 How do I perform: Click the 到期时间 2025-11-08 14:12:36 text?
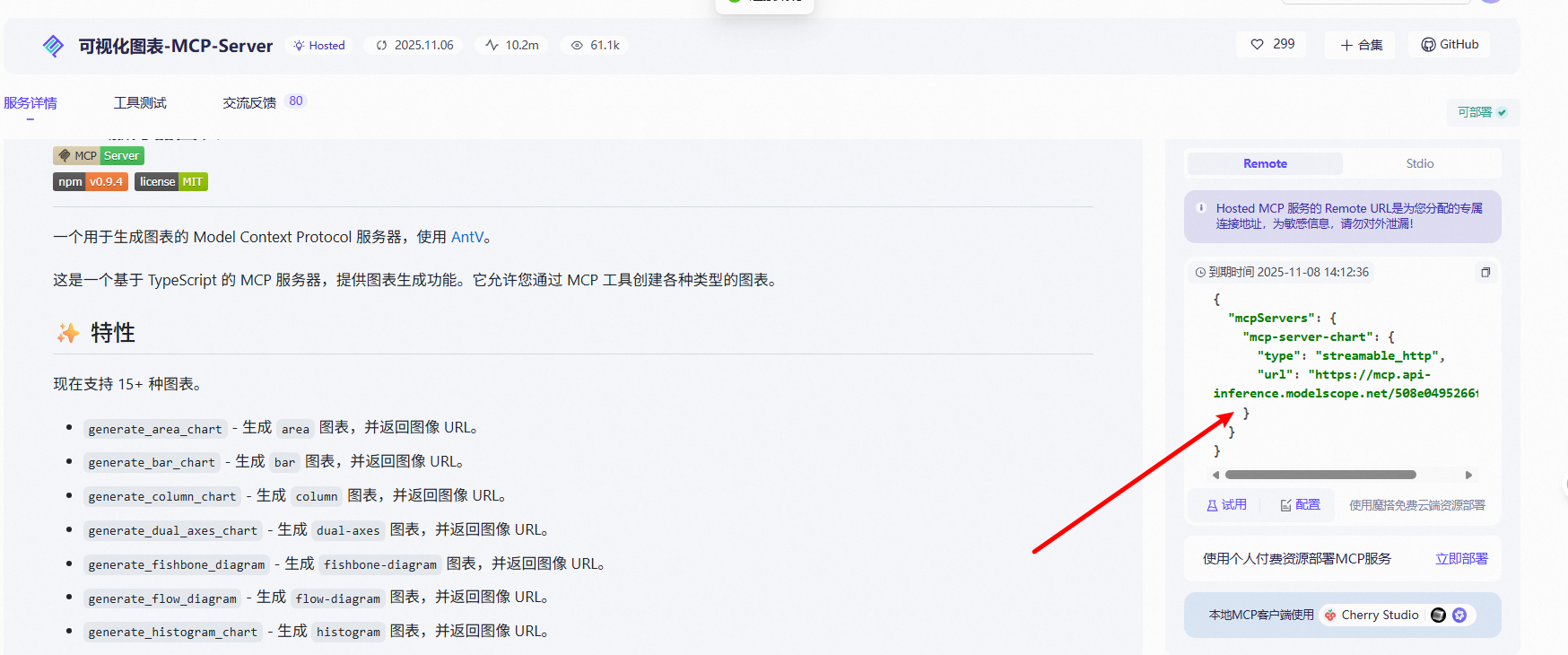pyautogui.click(x=1288, y=272)
